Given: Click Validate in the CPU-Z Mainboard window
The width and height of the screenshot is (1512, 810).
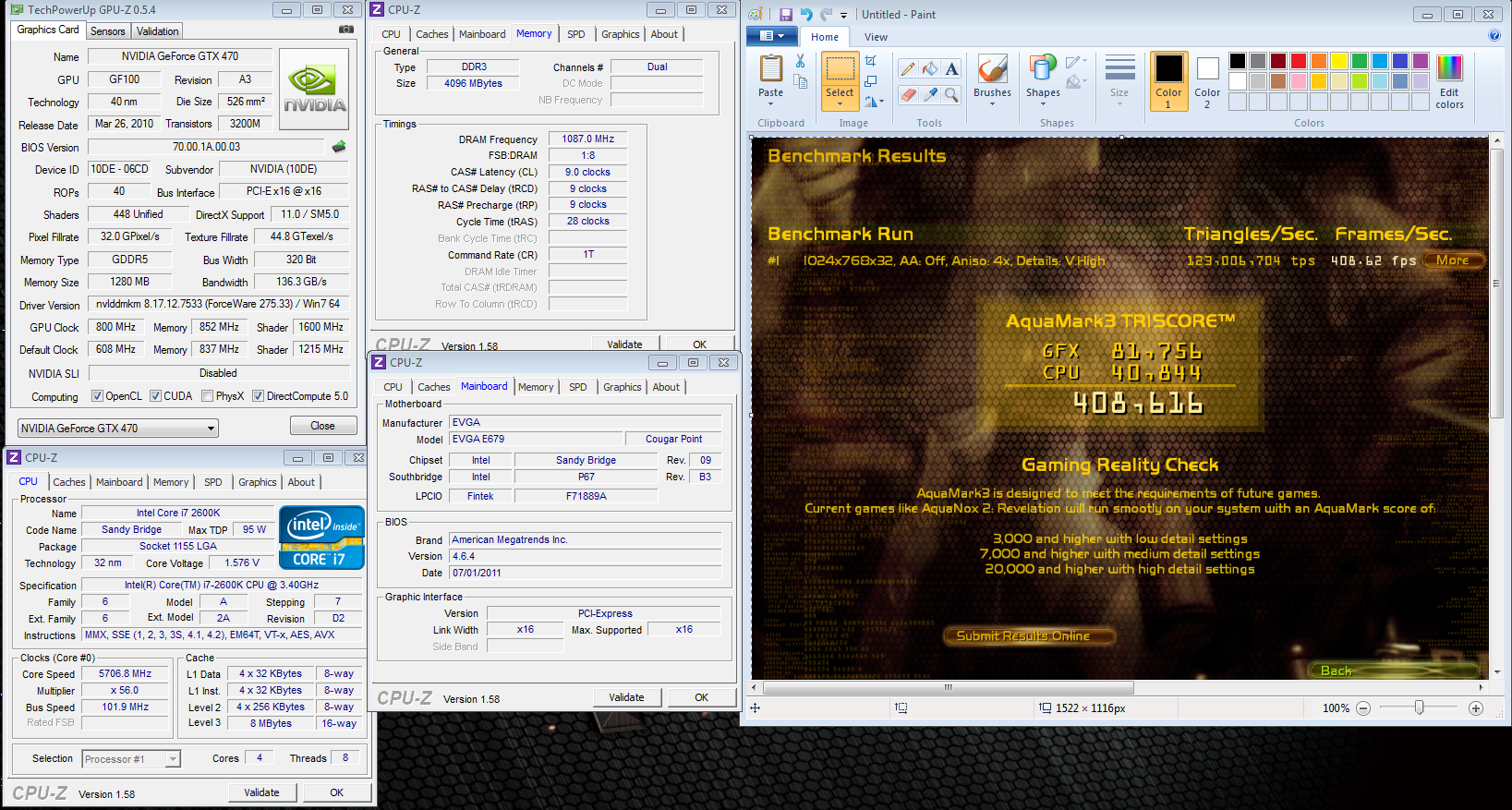Looking at the screenshot, I should [626, 697].
